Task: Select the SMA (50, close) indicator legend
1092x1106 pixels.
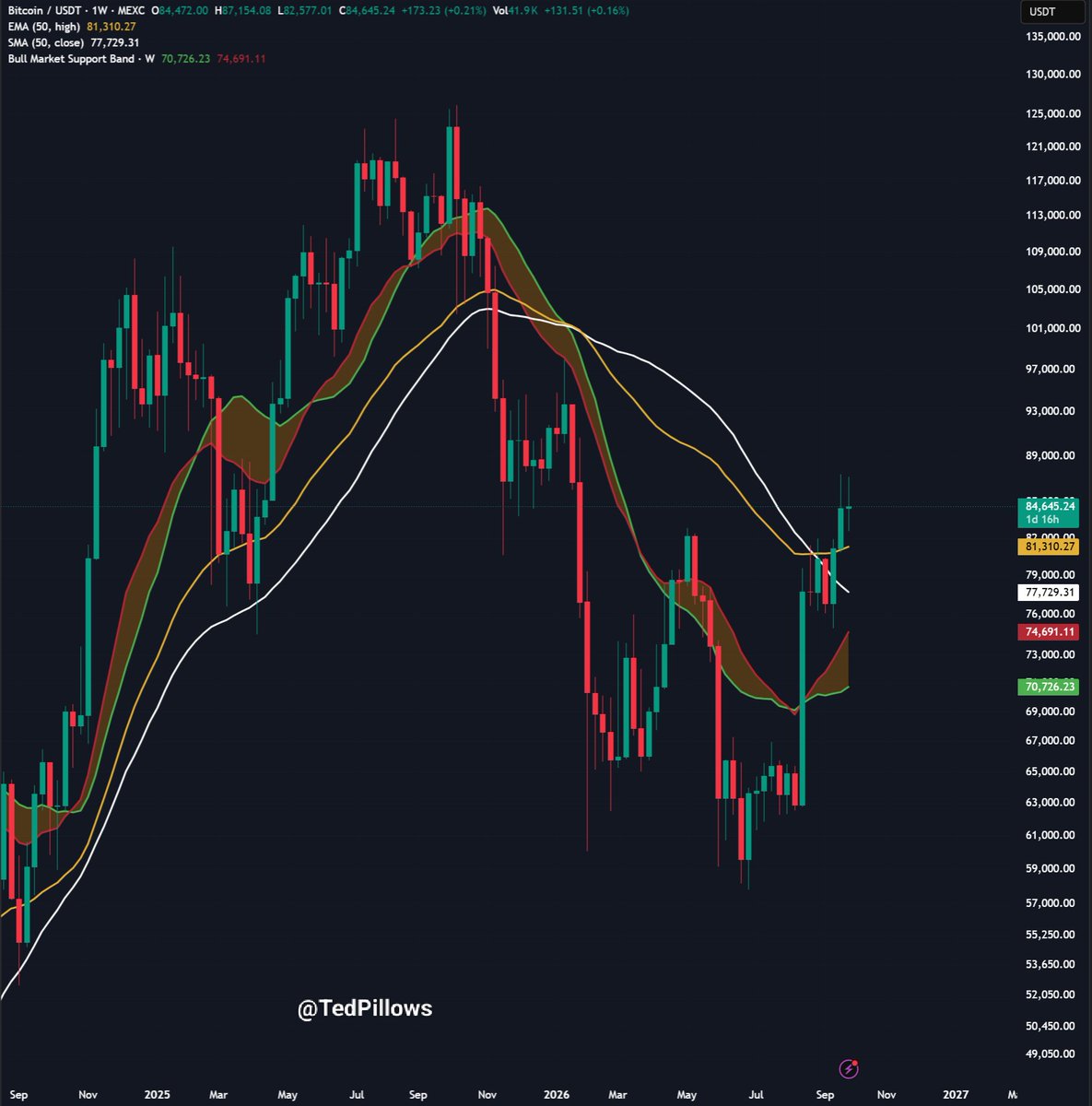Action: tap(46, 42)
